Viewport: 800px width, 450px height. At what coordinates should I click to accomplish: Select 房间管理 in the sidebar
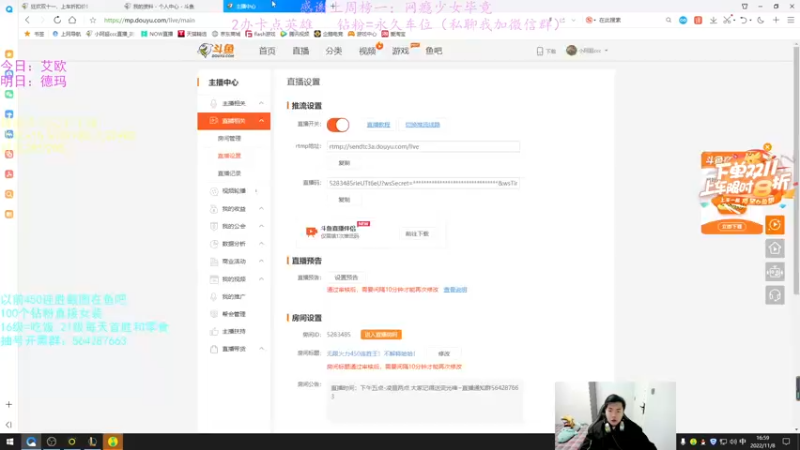229,138
